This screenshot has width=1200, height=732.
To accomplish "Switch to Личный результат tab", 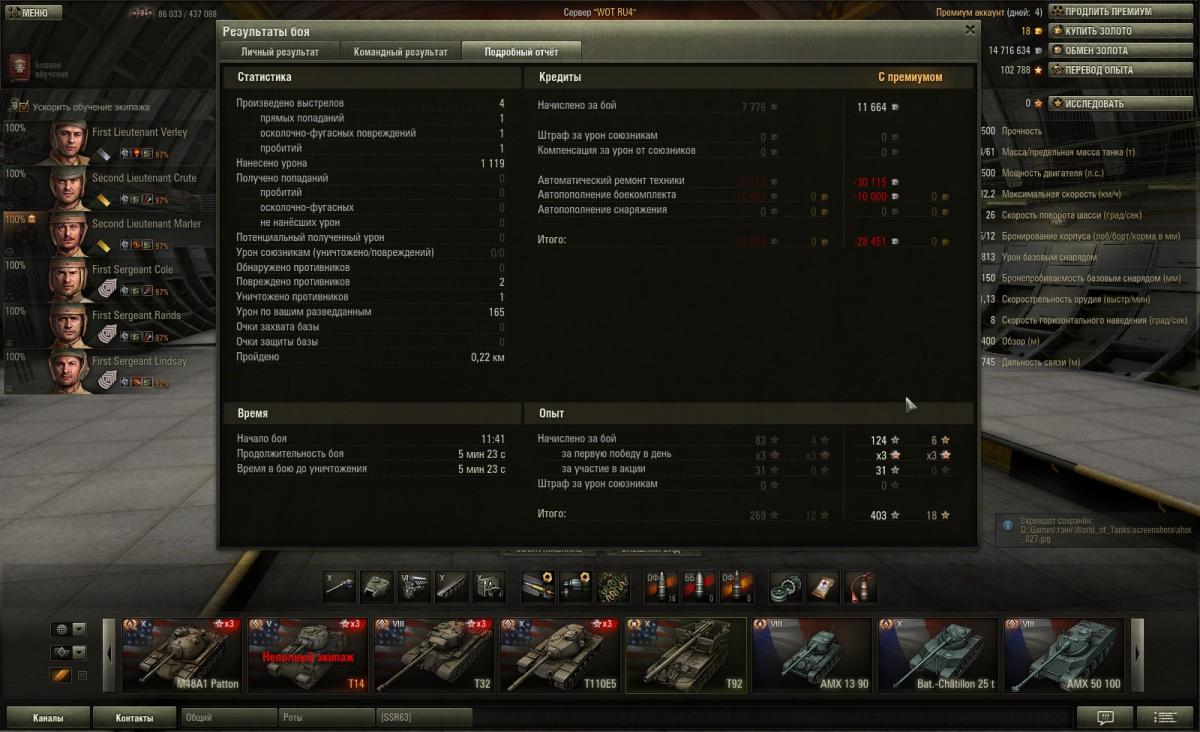I will 280,51.
